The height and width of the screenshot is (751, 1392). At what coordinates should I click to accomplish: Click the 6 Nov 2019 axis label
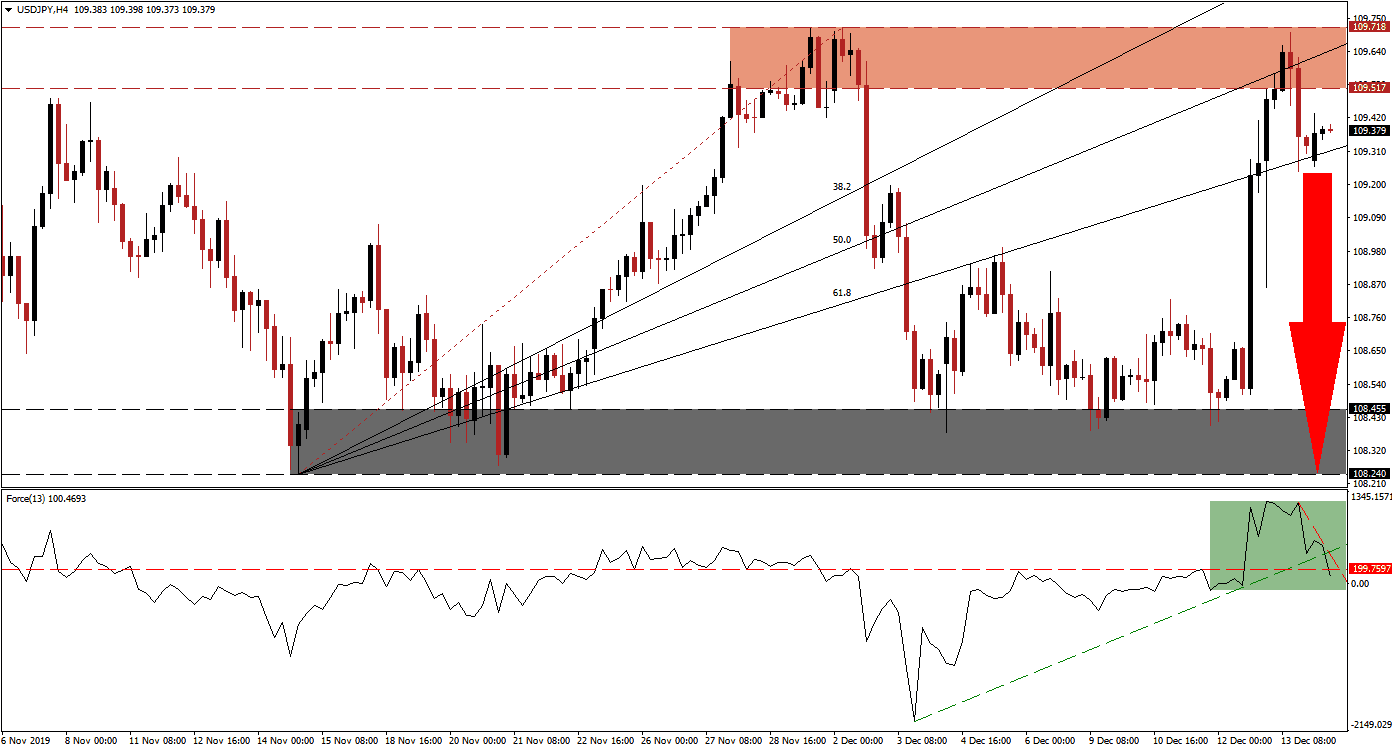click(x=27, y=742)
